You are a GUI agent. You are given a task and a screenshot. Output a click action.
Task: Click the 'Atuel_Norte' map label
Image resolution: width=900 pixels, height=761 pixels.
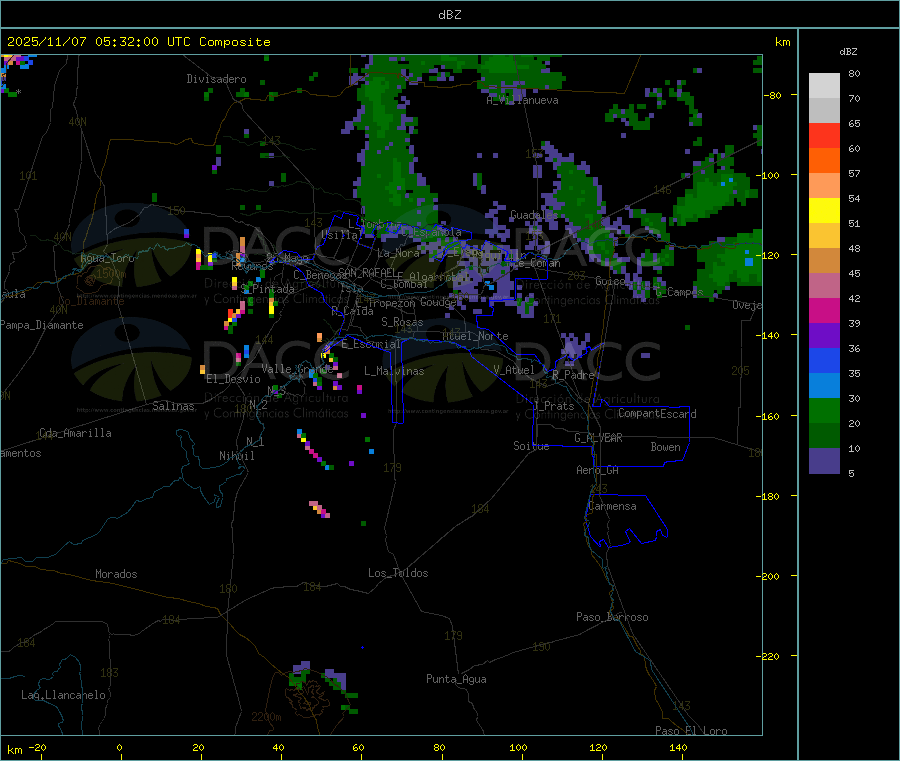[475, 336]
